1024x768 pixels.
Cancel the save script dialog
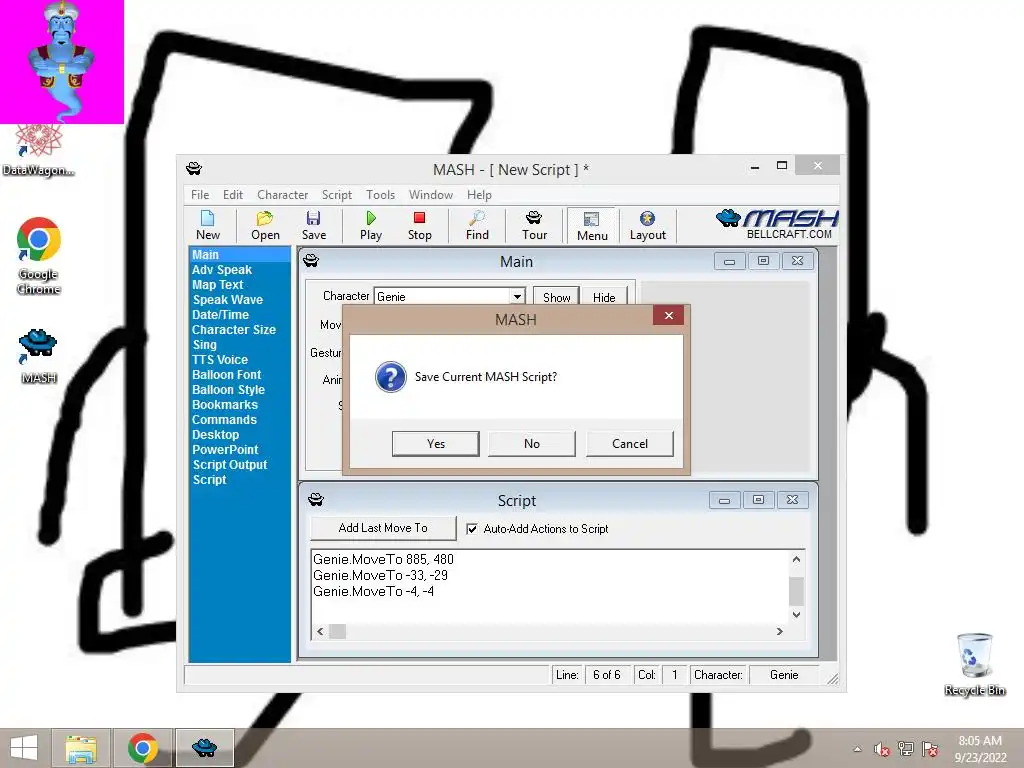(630, 443)
